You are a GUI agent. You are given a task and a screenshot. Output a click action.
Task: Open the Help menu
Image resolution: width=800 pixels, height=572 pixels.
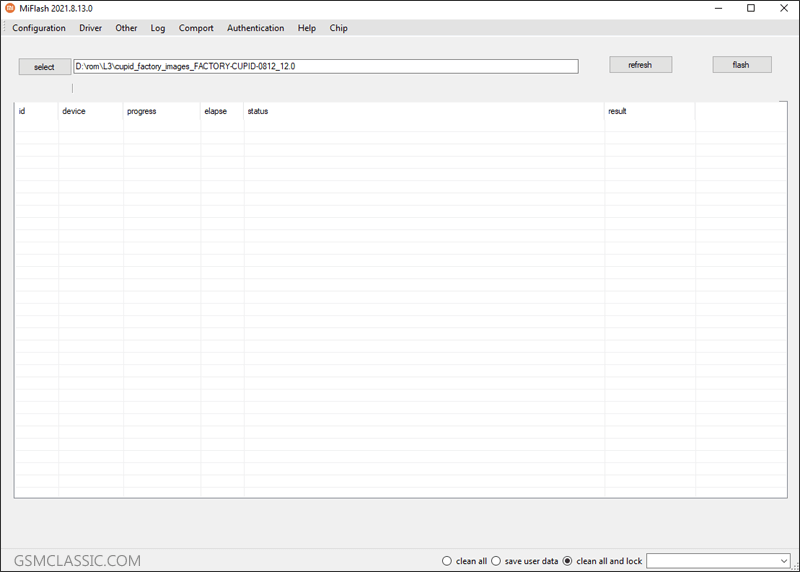[x=307, y=28]
